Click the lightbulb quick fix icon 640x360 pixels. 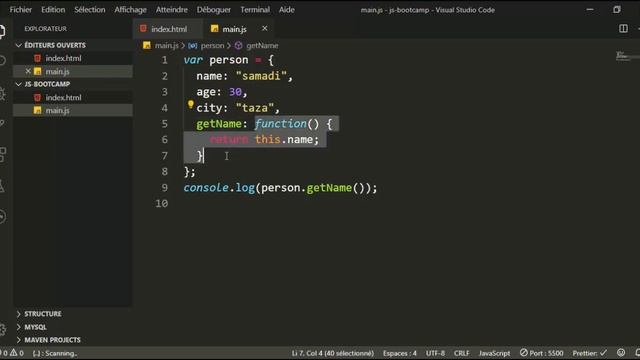click(191, 105)
